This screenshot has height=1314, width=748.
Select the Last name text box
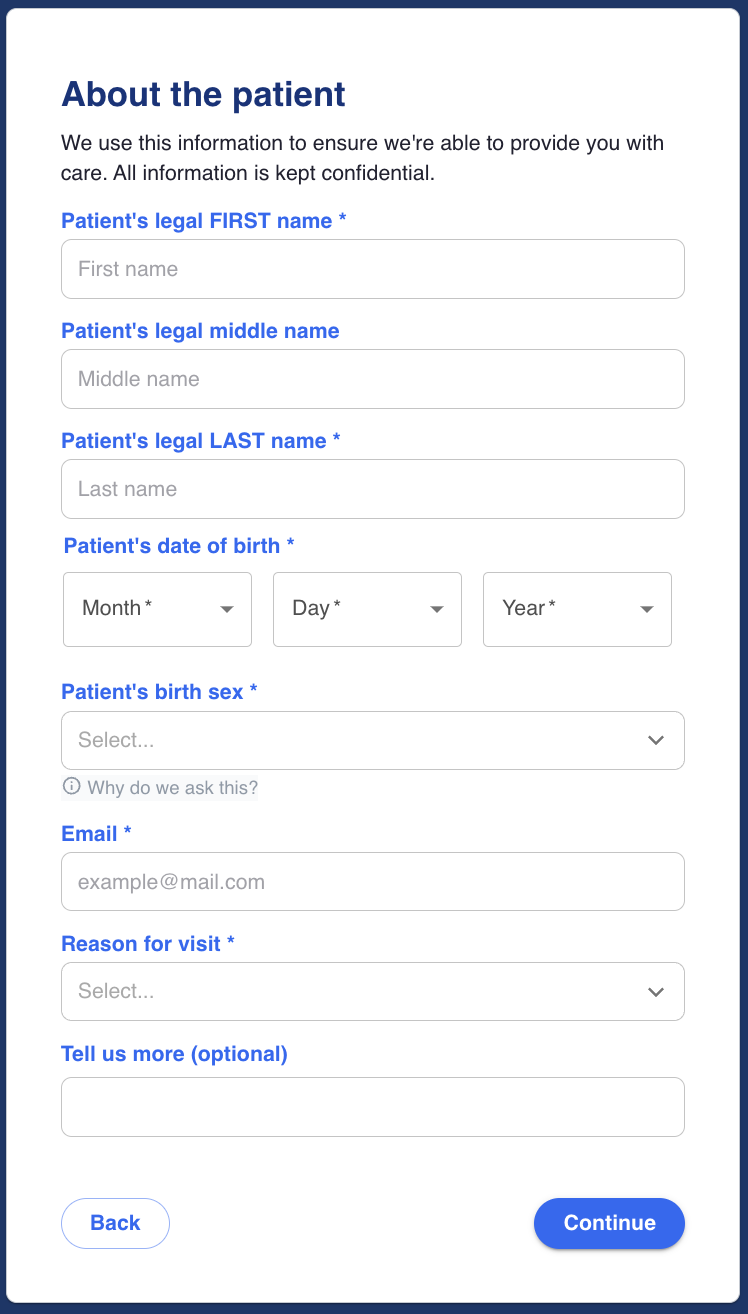coord(372,489)
